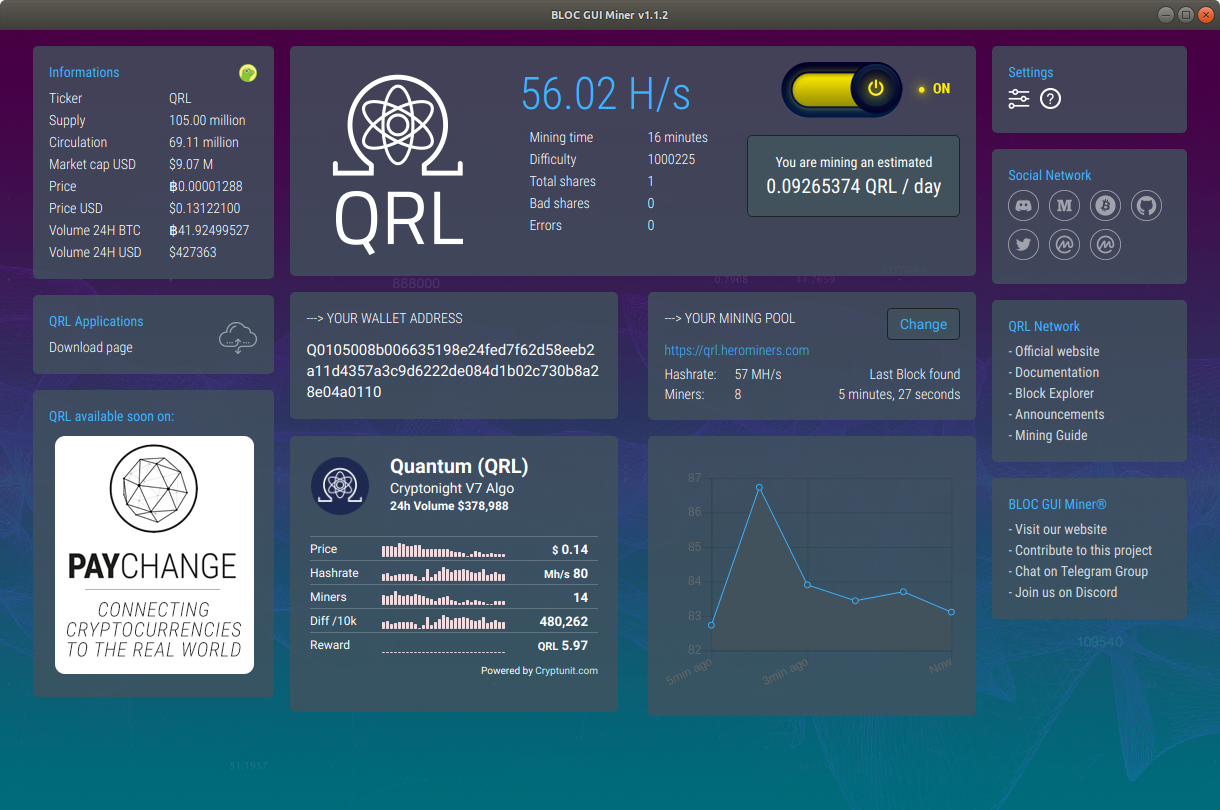
Task: Click the Last Block found time text
Action: coord(899,394)
